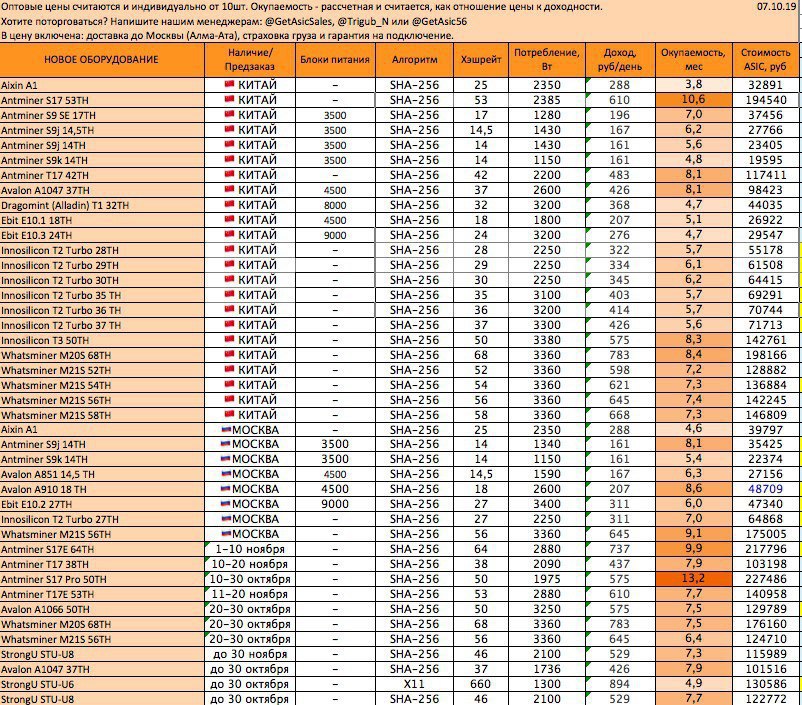Select the Antminer S17E 64TH name cell
The image size is (802, 705).
102,549
